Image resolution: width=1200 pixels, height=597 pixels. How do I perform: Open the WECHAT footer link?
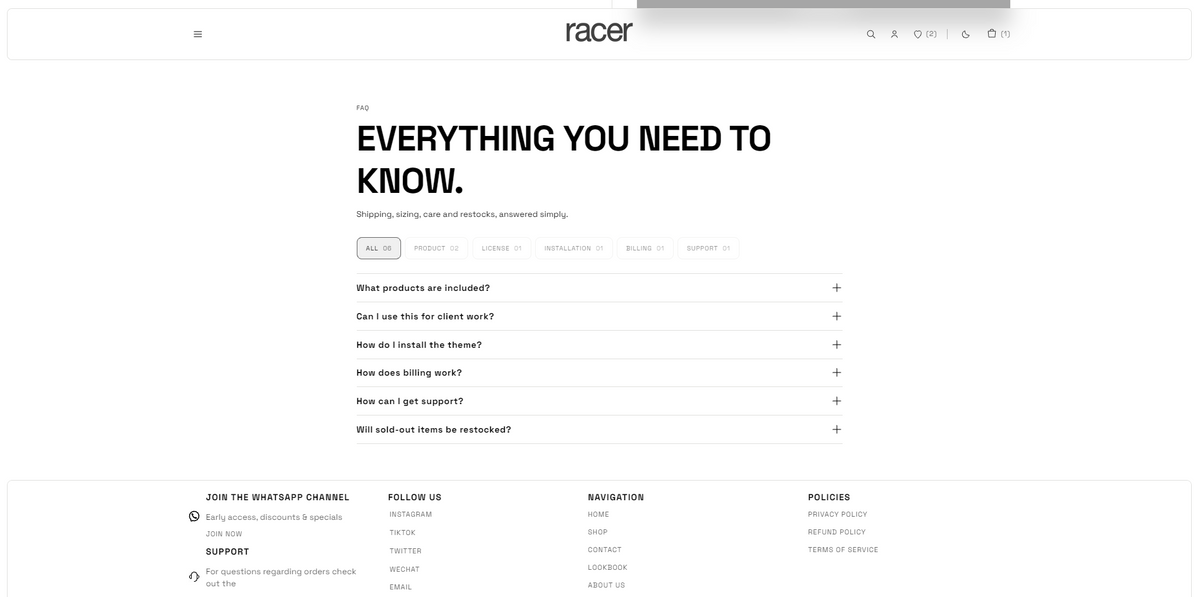pos(404,569)
